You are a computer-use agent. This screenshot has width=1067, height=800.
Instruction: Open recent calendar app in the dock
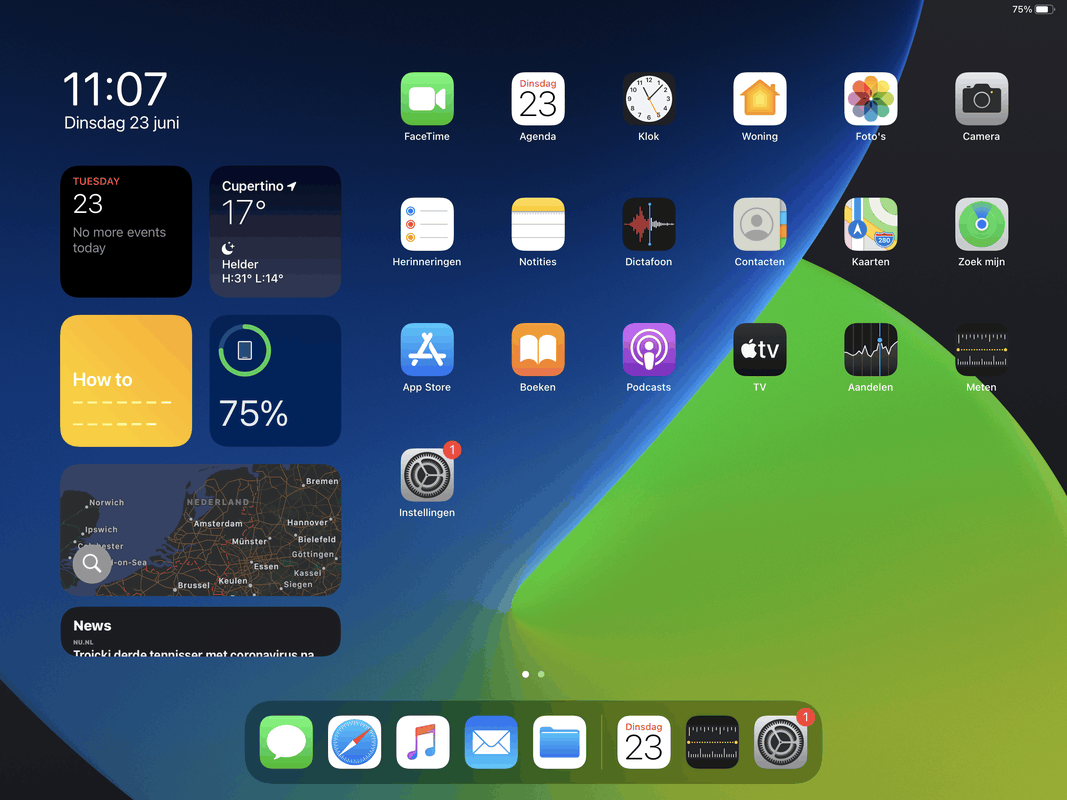coord(644,742)
